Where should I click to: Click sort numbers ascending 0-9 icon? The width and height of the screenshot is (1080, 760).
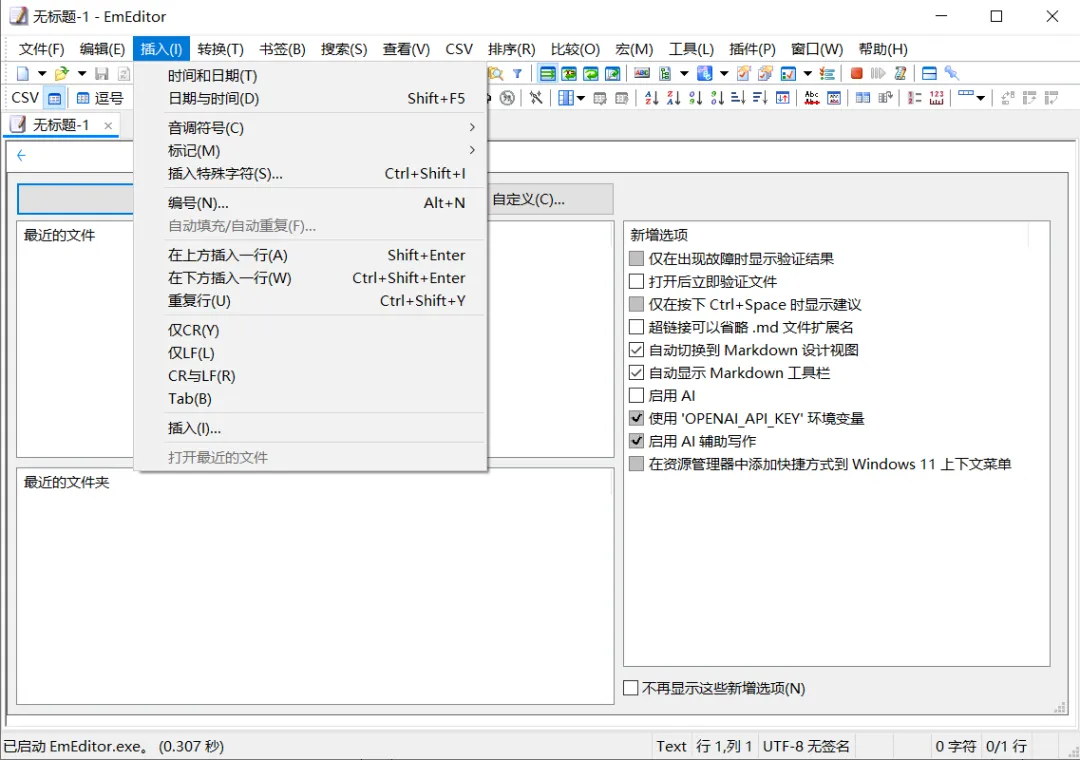coord(696,98)
